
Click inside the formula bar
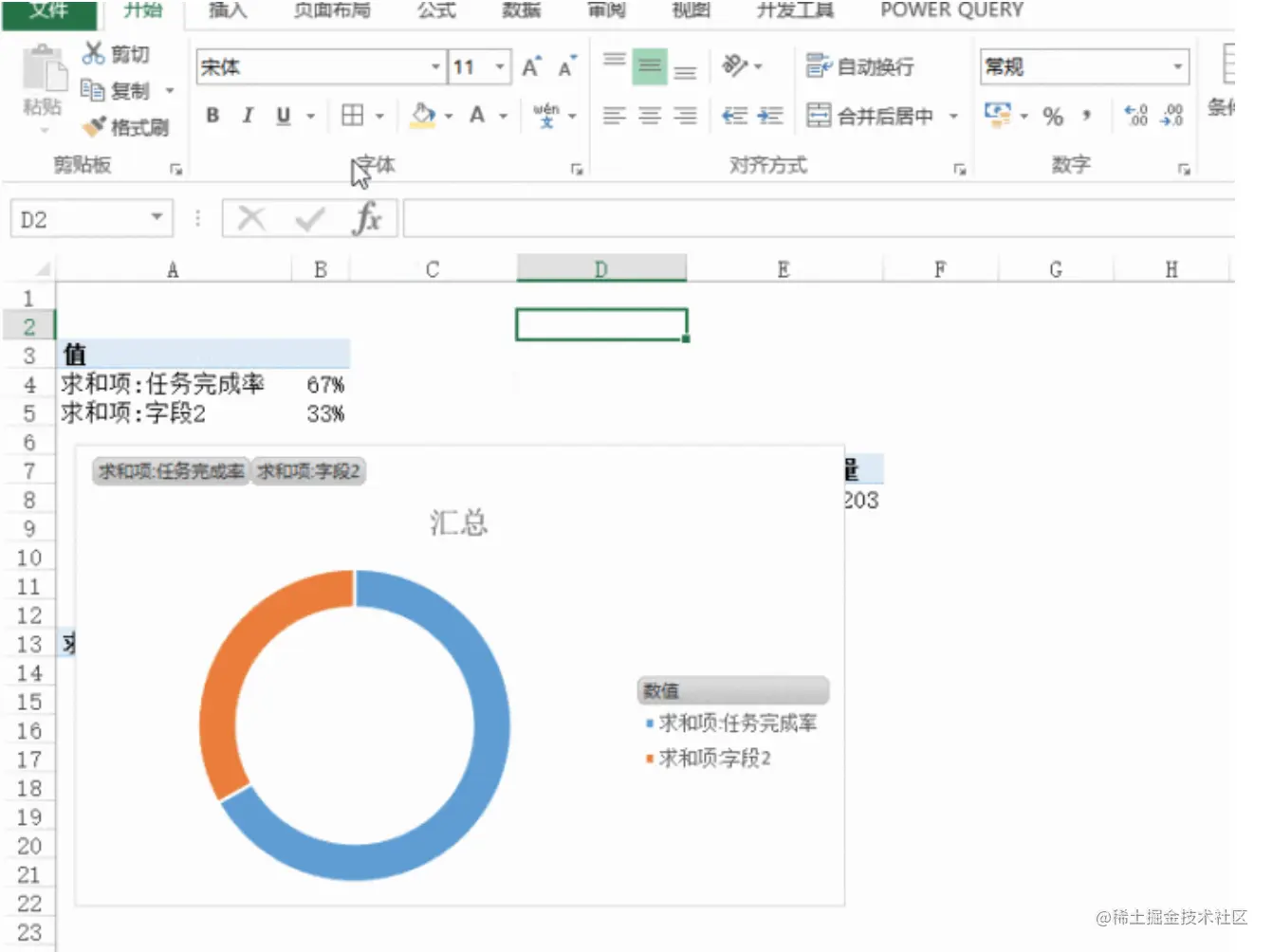(664, 217)
